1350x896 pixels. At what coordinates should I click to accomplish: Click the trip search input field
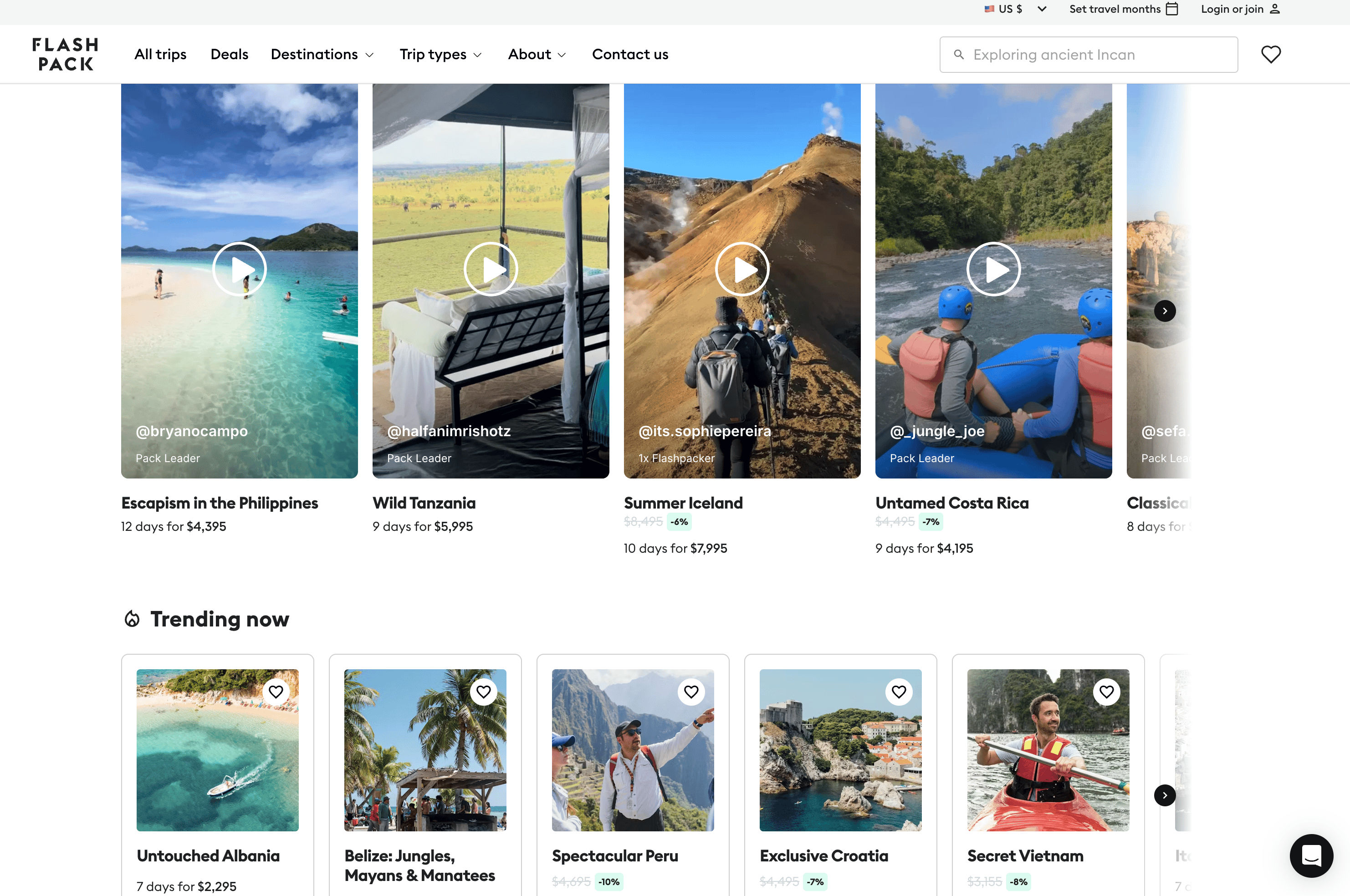(x=1088, y=54)
